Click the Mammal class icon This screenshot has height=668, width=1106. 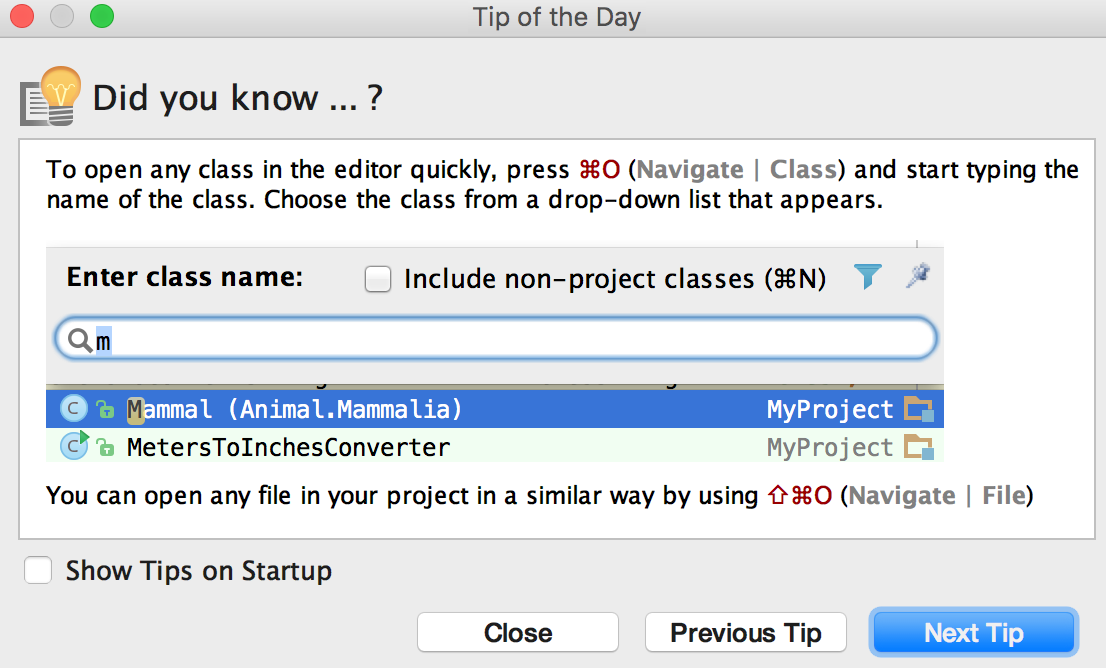(x=74, y=409)
